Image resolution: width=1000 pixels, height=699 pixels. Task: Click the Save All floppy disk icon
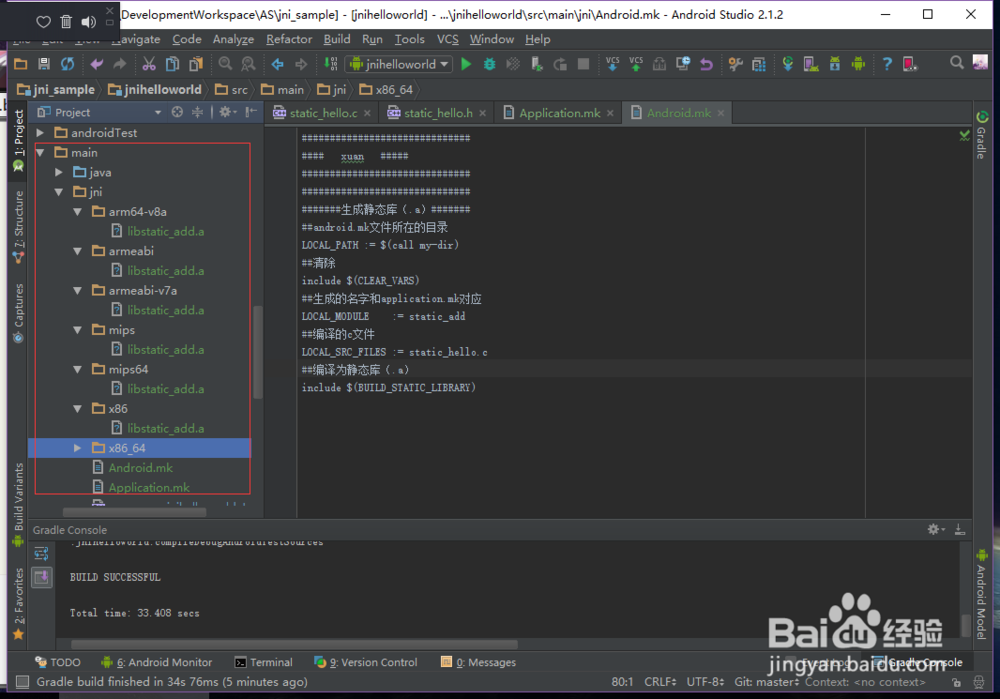(44, 64)
